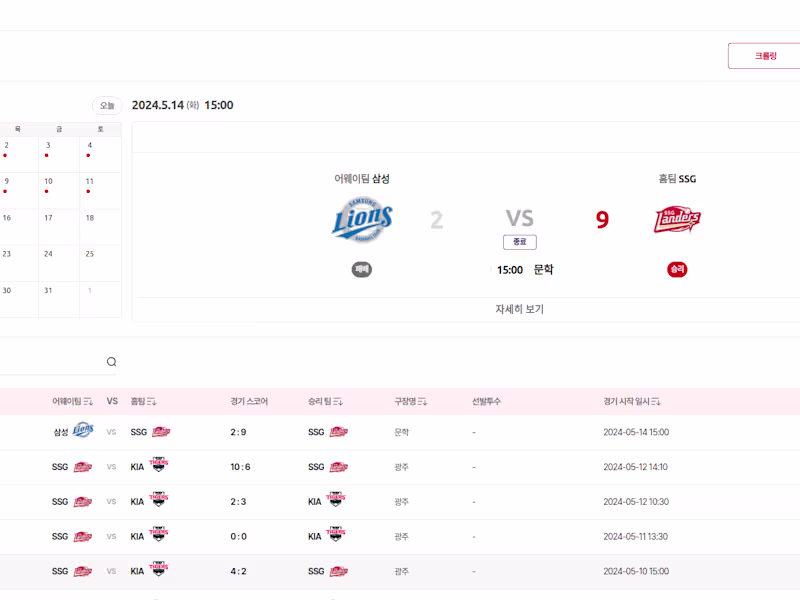Click the SSG Landers team logo
800x600 pixels.
(x=677, y=220)
